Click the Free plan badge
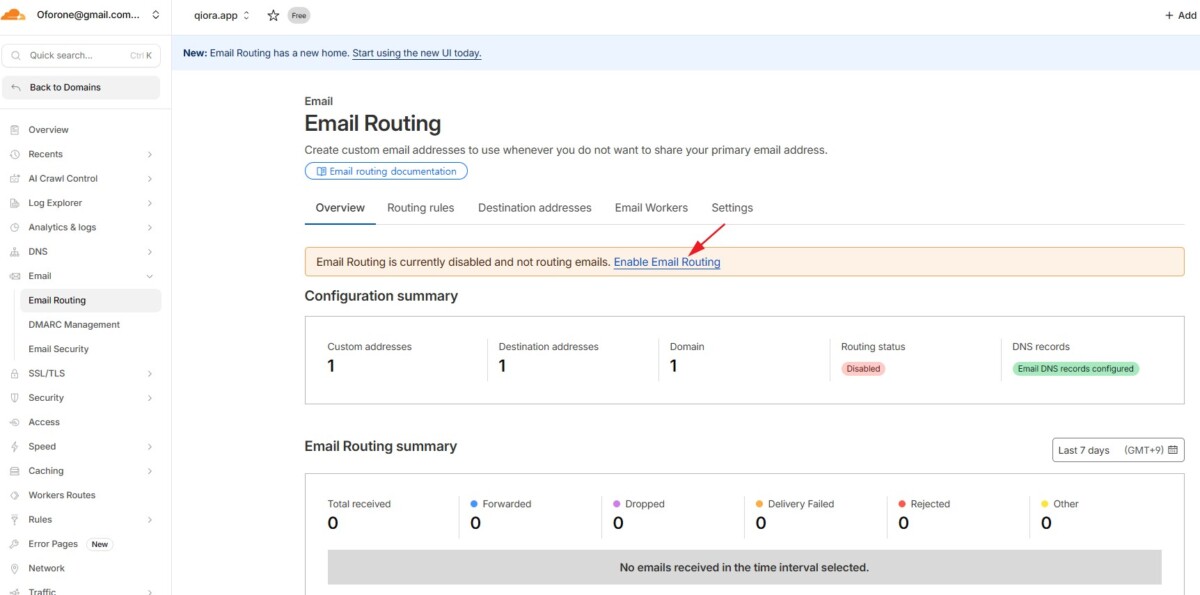The width and height of the screenshot is (1200, 595). click(298, 16)
